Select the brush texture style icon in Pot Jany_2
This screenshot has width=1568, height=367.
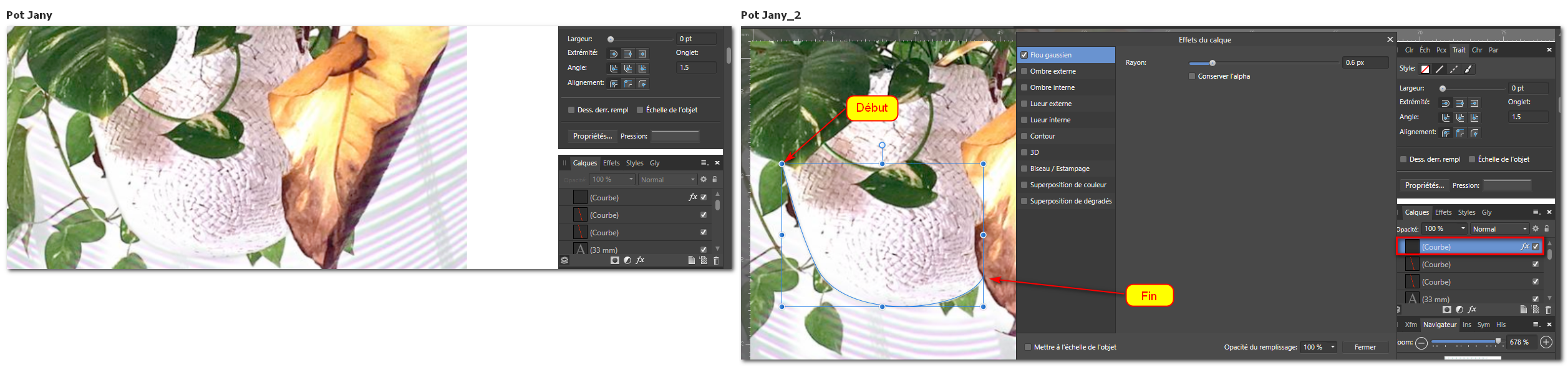pos(1469,69)
